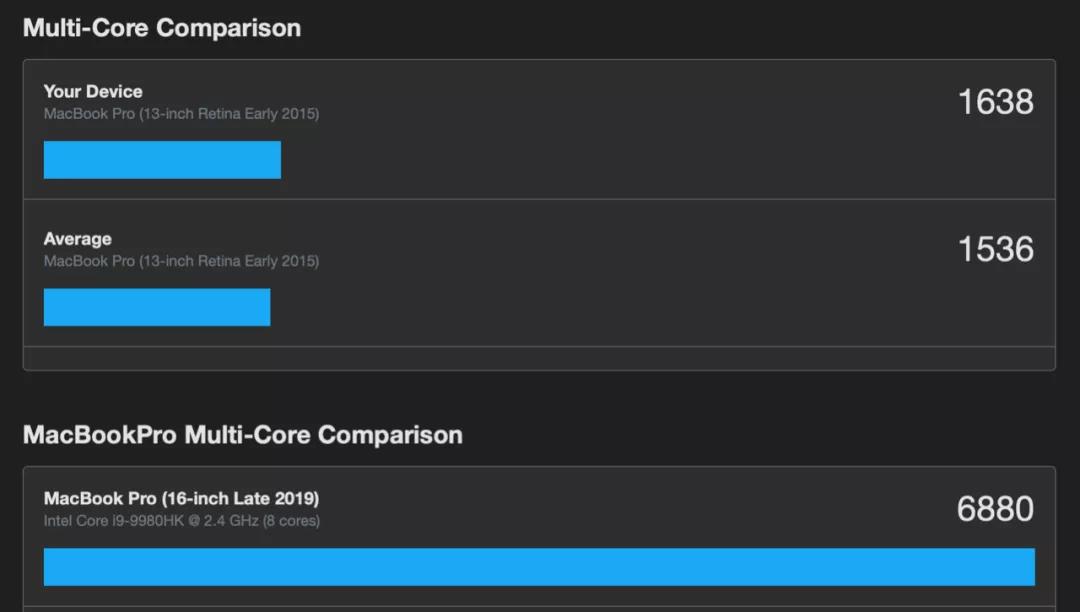Viewport: 1080px width, 612px height.
Task: Click the dark gap between the two comparison cards
Action: coord(539,395)
